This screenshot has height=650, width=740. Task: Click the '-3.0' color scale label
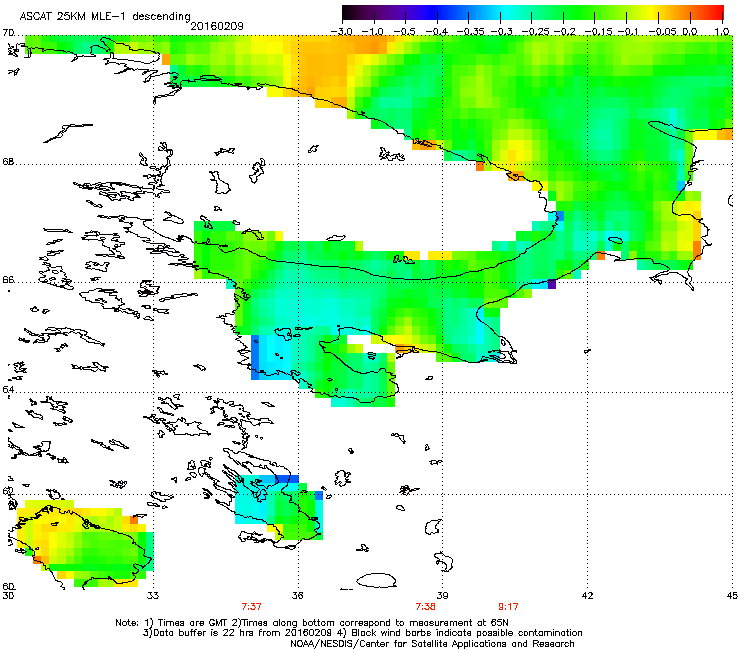341,32
